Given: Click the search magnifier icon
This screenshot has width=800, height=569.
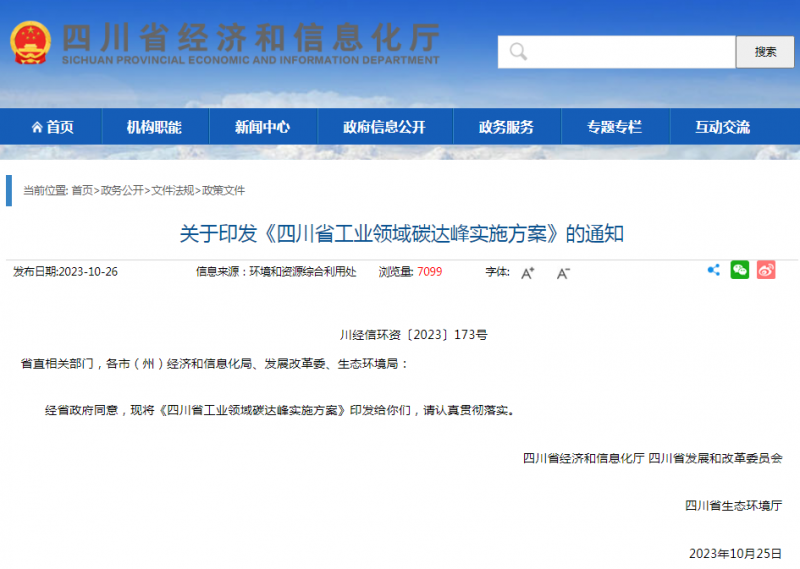Looking at the screenshot, I should tap(518, 52).
